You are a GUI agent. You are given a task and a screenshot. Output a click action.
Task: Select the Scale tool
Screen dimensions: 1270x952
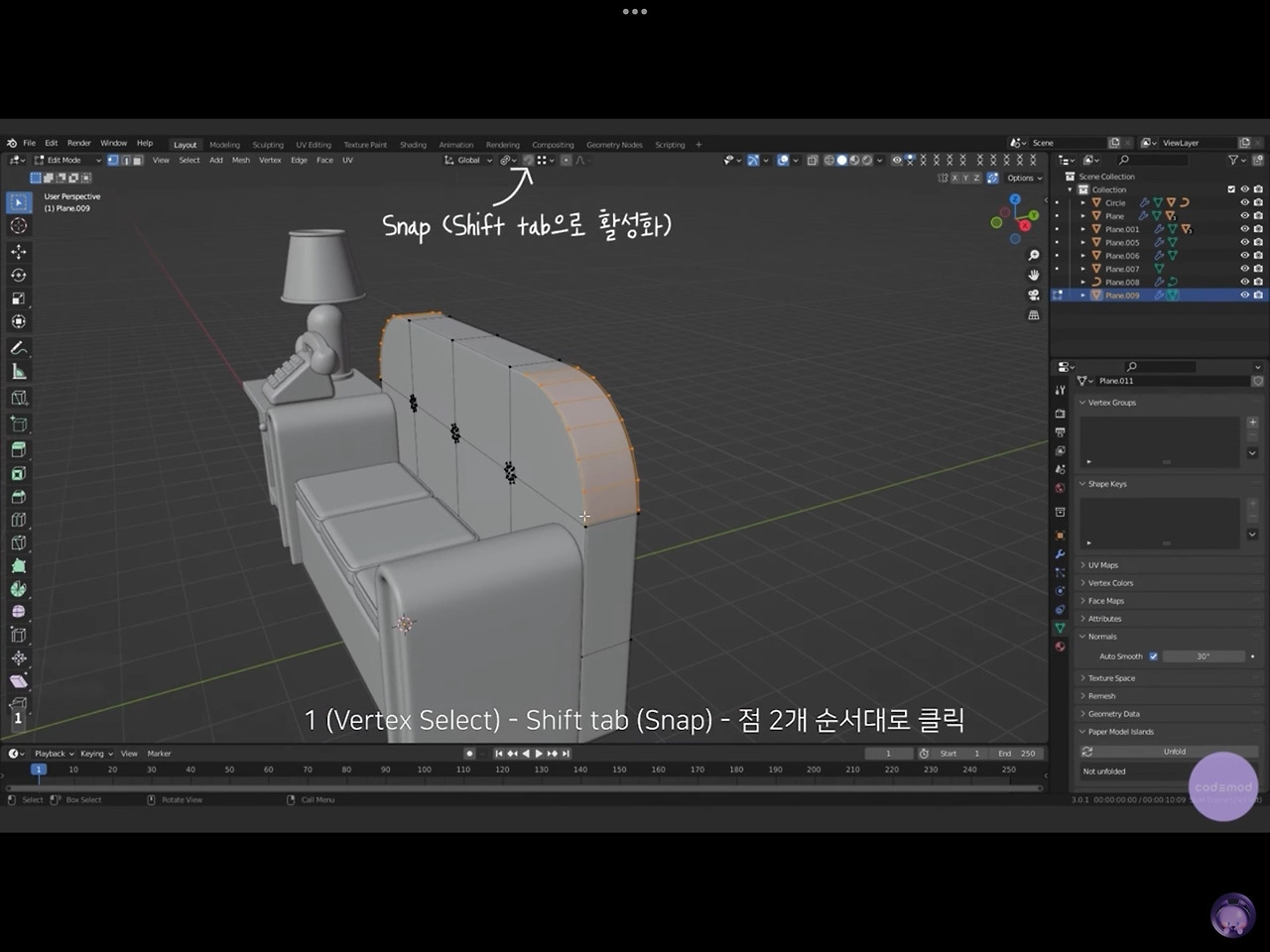click(19, 298)
